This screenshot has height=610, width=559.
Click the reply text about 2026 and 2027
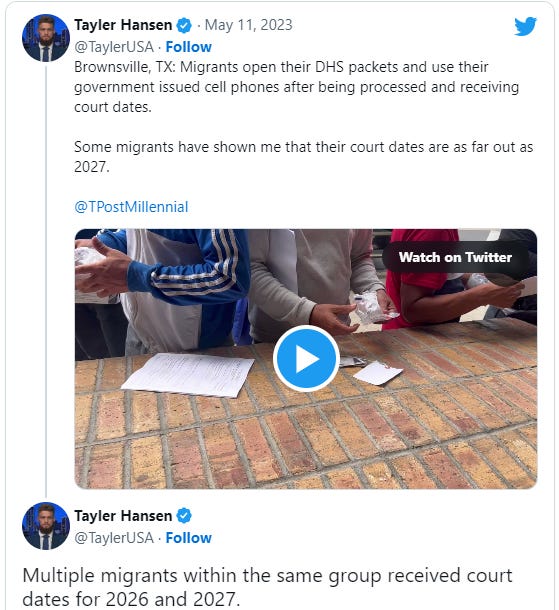[x=267, y=587]
